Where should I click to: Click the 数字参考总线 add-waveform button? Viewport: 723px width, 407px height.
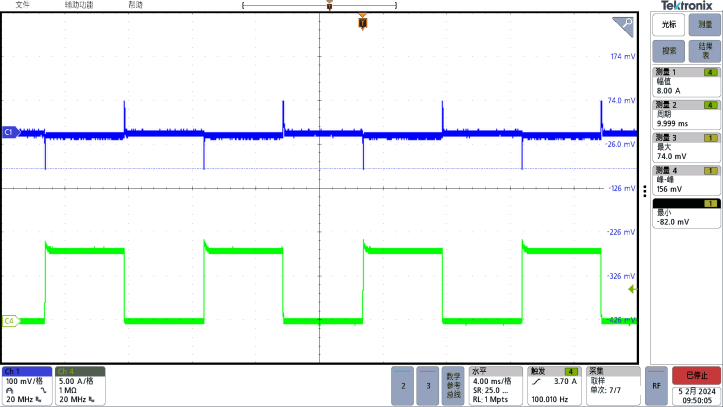(x=453, y=386)
